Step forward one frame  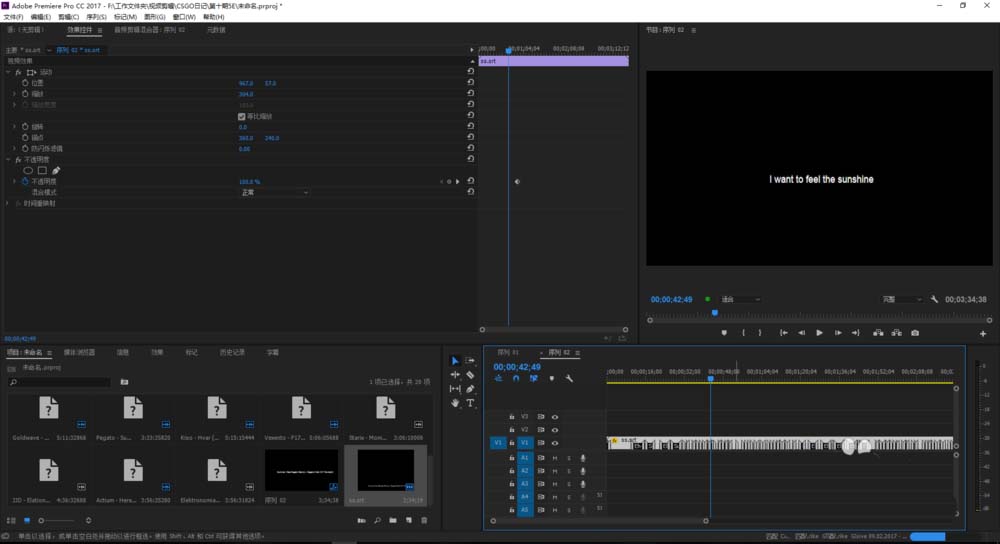(838, 333)
